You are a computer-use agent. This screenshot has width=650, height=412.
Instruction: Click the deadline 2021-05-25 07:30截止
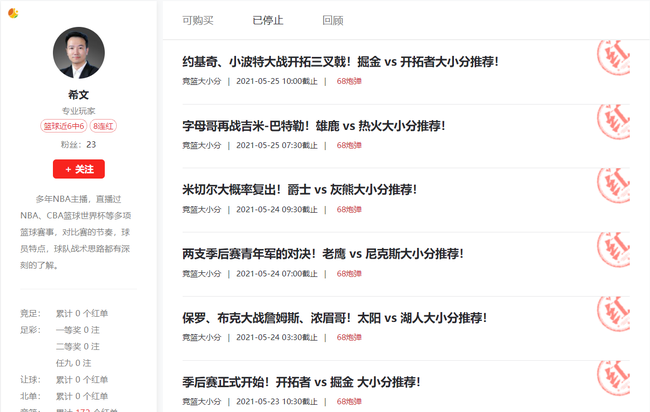(x=277, y=145)
